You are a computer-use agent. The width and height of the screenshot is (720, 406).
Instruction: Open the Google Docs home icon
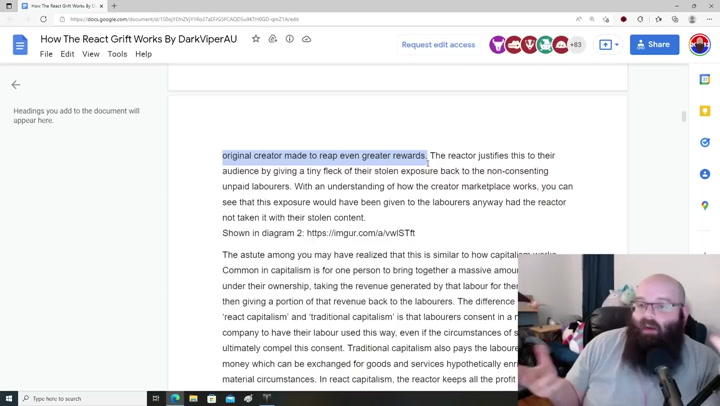point(20,45)
